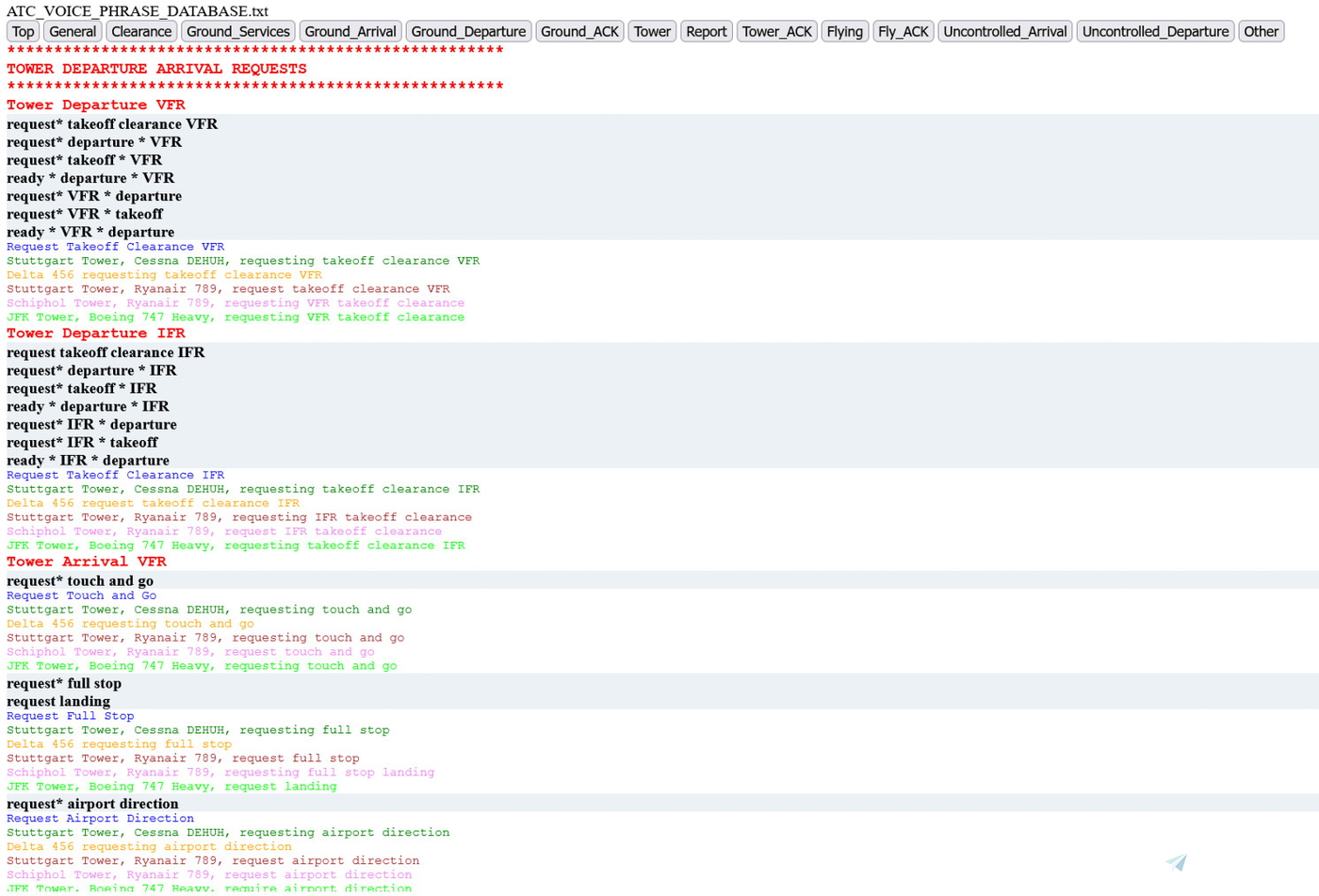1319x896 pixels.
Task: Select Ground_Services navigation button
Action: click(238, 31)
